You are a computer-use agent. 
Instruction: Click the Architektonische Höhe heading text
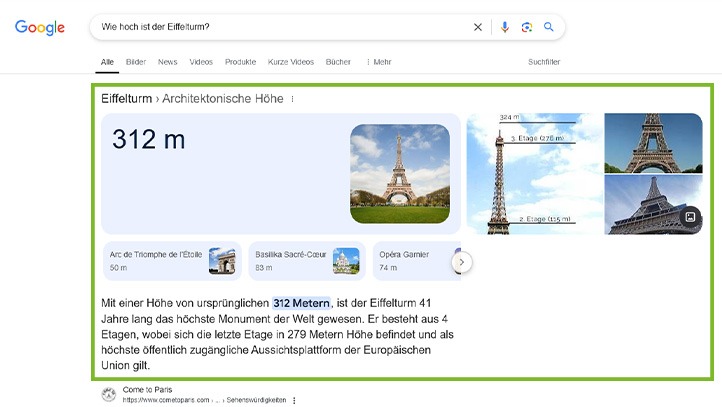pos(223,99)
